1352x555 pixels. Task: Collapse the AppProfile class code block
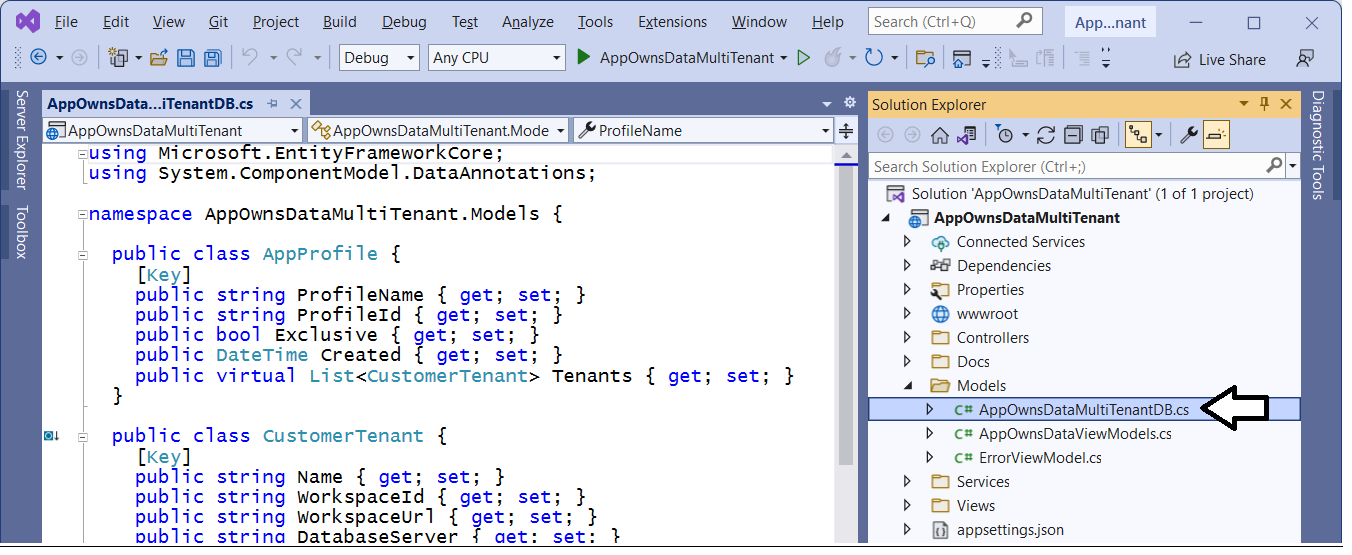pos(83,254)
